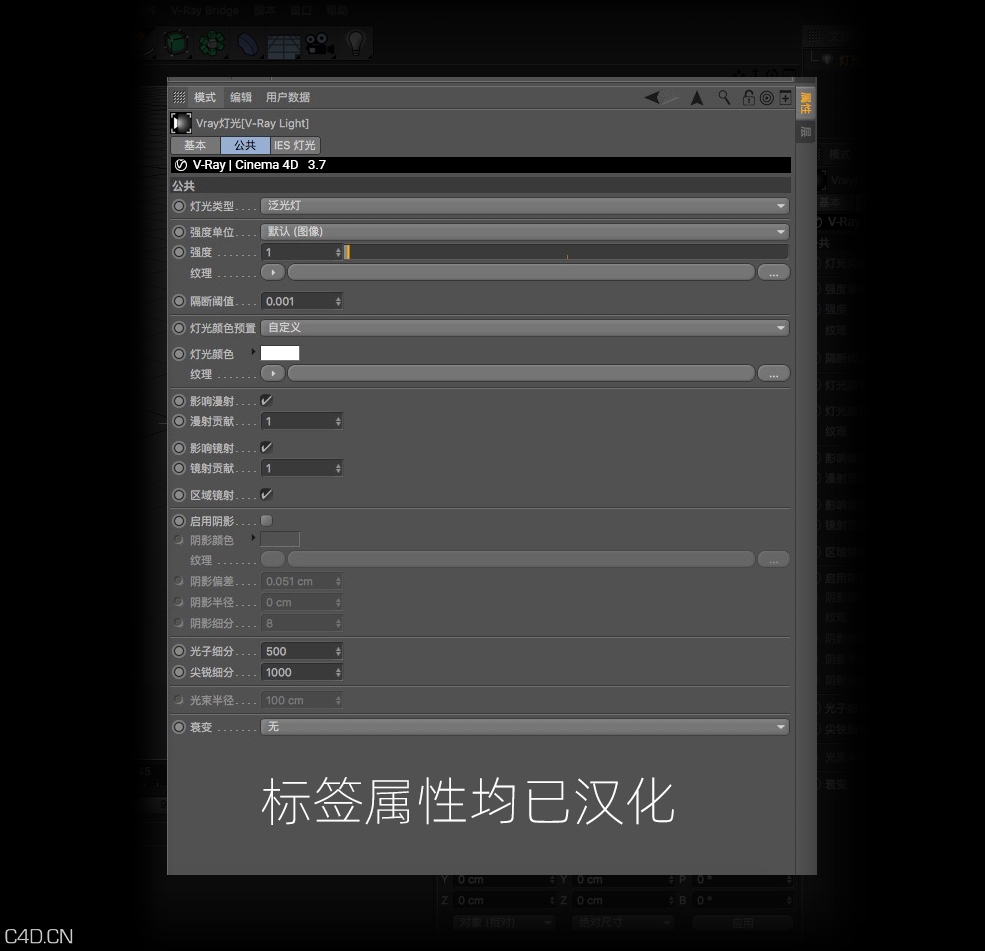Open the 灯光类型 dropdown
The height and width of the screenshot is (951, 985).
[525, 205]
